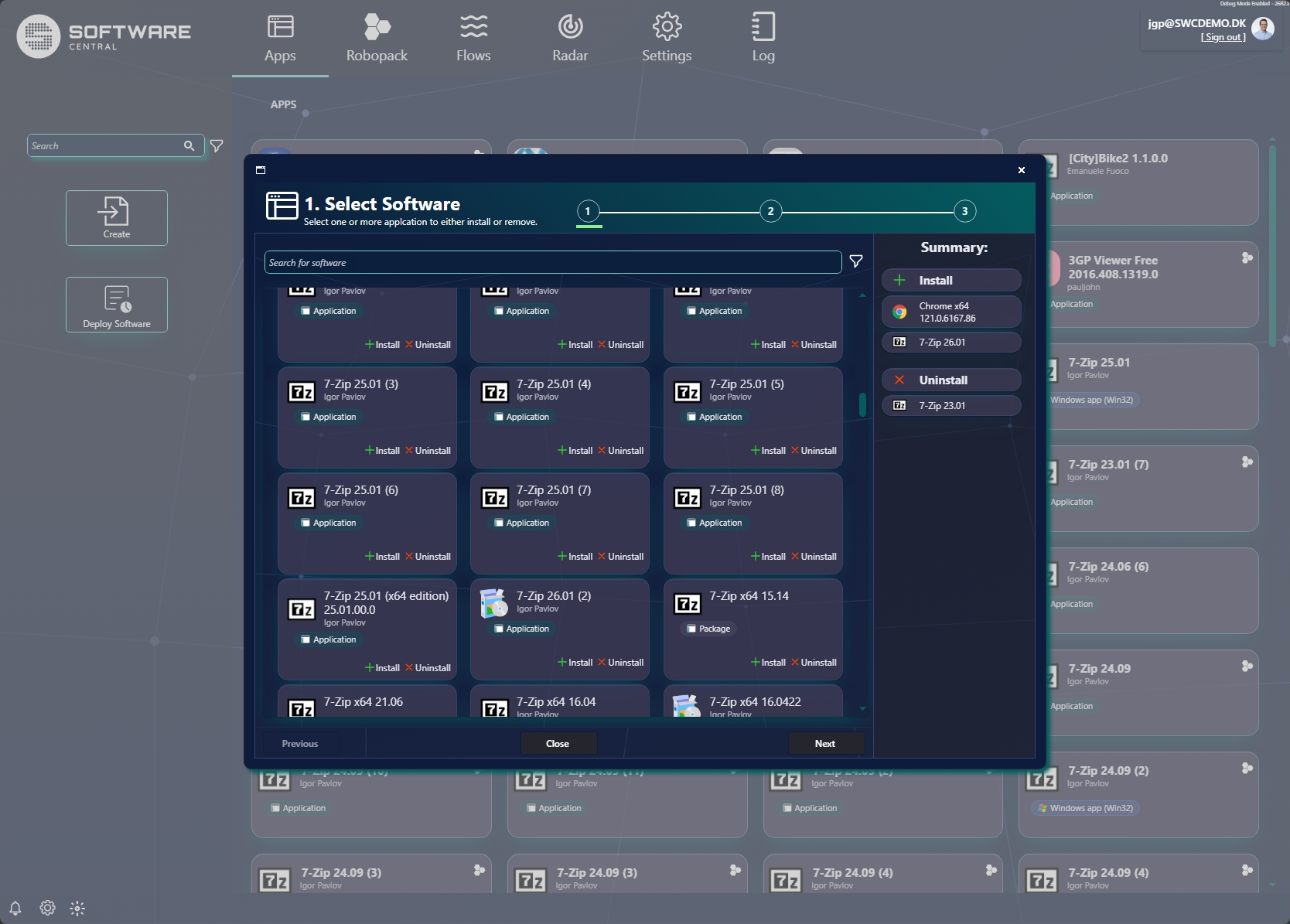Mark 7-Zip 25.01 (3) for Uninstall
This screenshot has width=1290, height=924.
428,451
